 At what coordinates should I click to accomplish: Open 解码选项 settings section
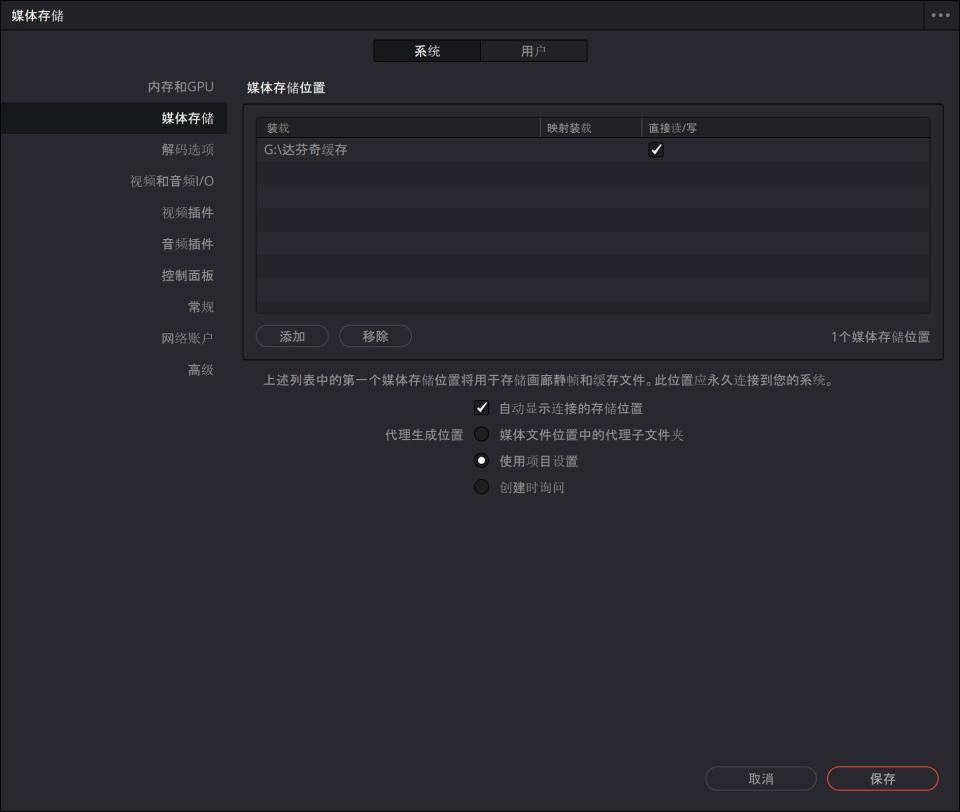tap(187, 149)
